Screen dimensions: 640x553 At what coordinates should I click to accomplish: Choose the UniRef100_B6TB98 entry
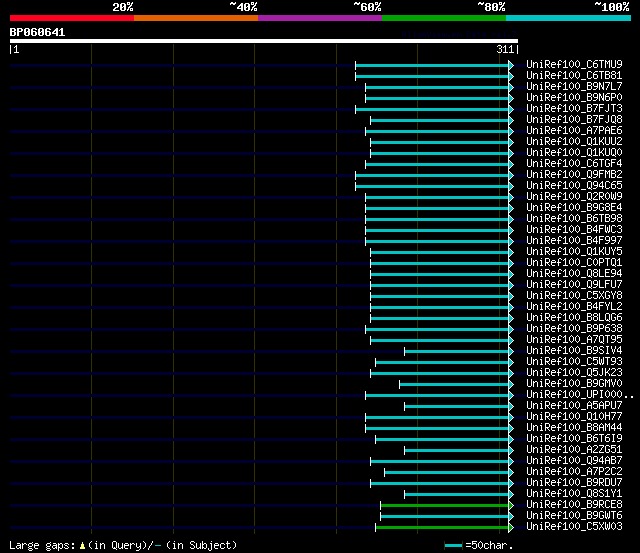(x=574, y=218)
